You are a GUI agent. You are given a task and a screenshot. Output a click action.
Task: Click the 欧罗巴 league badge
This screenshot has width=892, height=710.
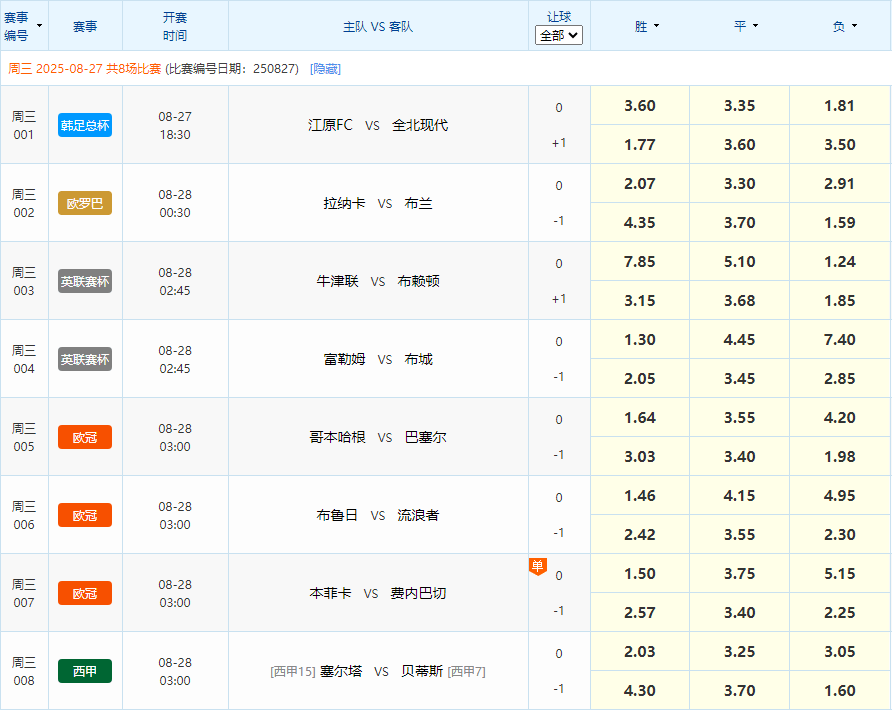tap(85, 203)
